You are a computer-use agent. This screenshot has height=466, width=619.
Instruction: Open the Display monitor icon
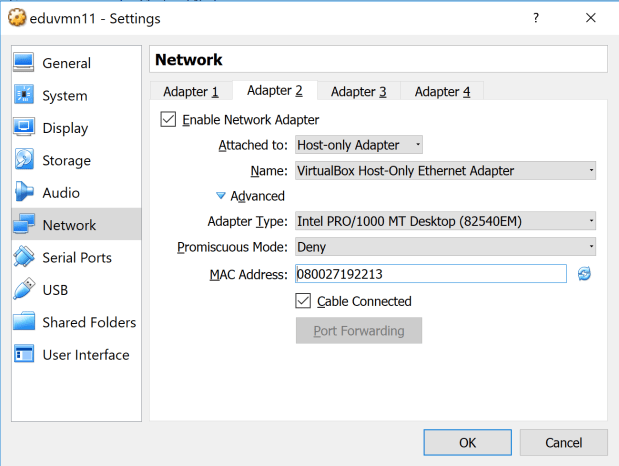(25, 128)
